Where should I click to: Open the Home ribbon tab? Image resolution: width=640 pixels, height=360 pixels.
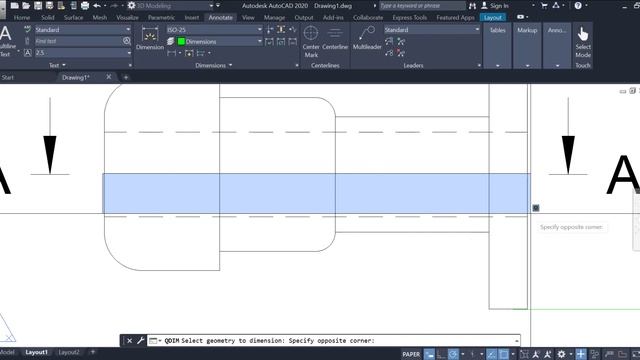22,18
